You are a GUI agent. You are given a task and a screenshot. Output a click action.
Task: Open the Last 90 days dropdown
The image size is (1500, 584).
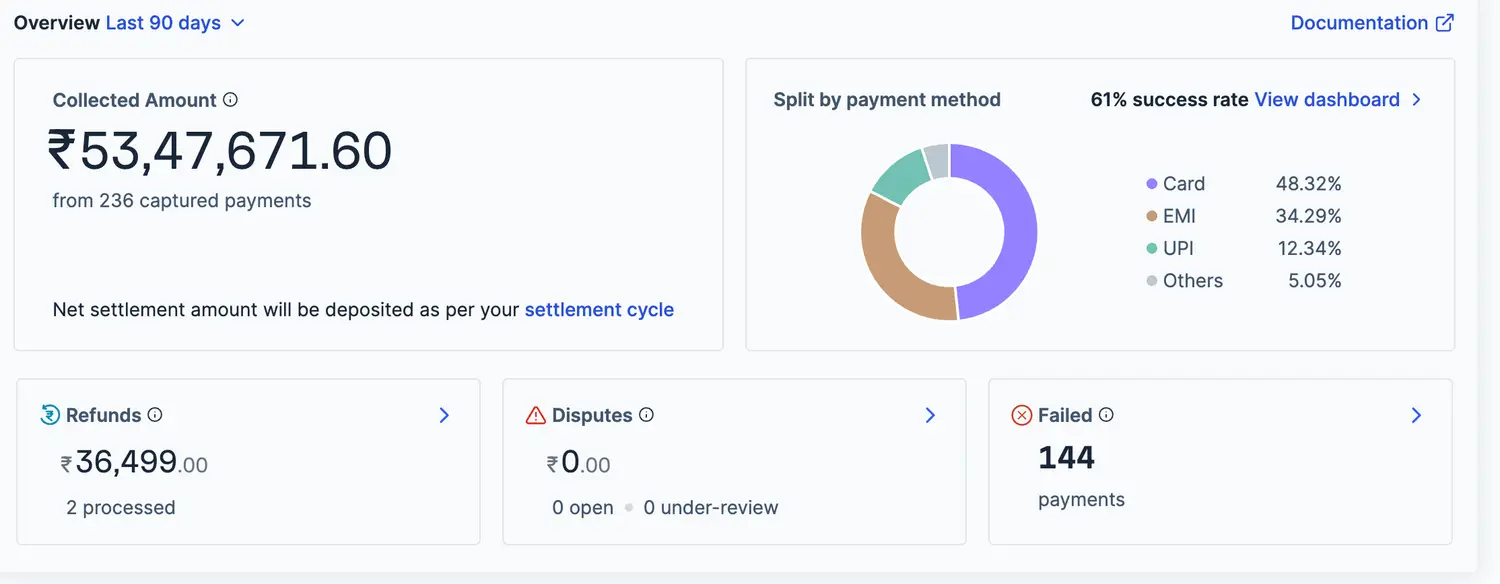(x=175, y=23)
